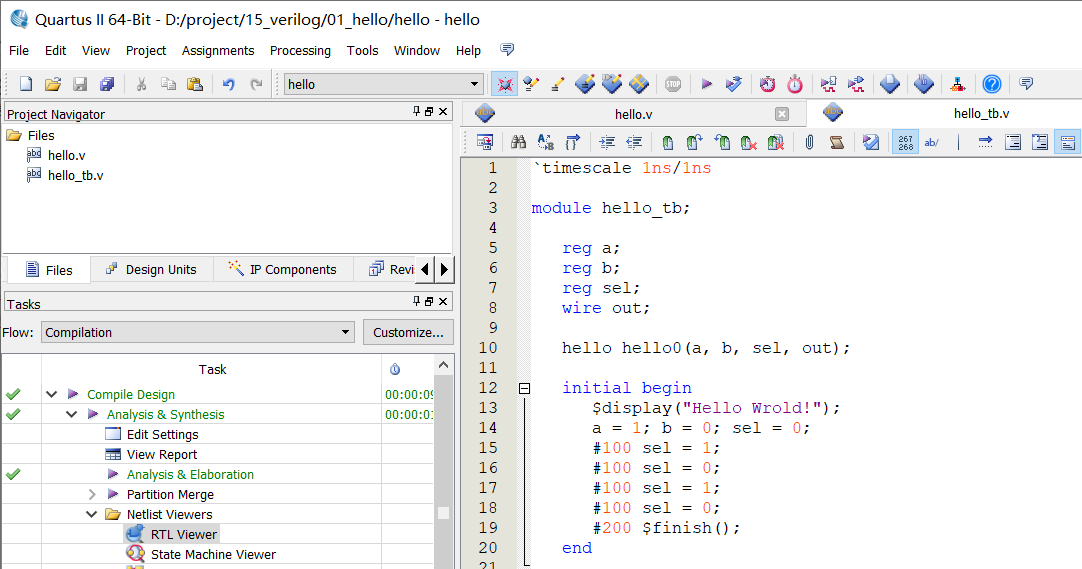
Task: Toggle the Project Navigator window button
Action: [x=505, y=84]
